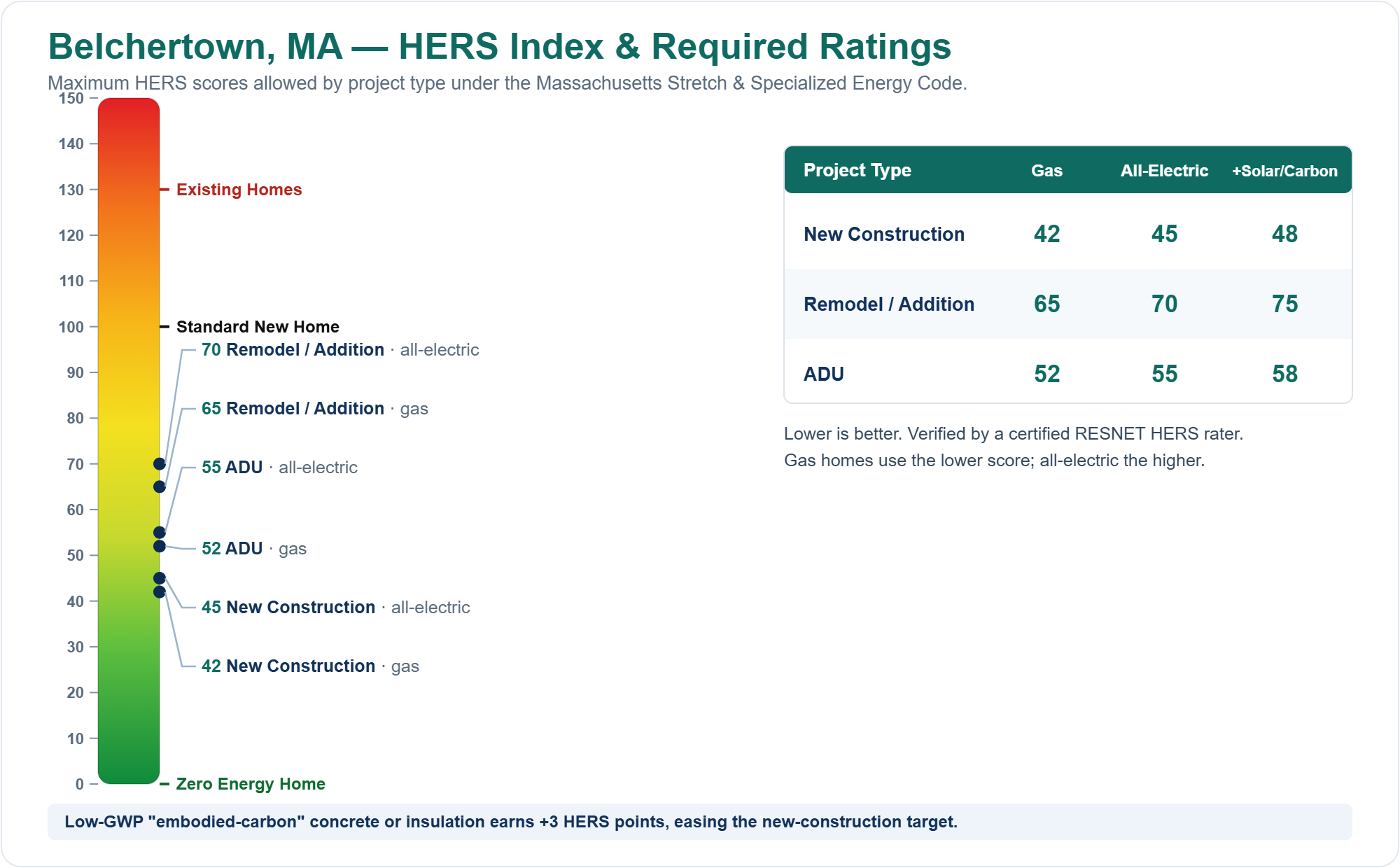Viewport: 1400px width, 868px height.
Task: Click Remodel solar/carbon value 75
Action: click(1284, 304)
